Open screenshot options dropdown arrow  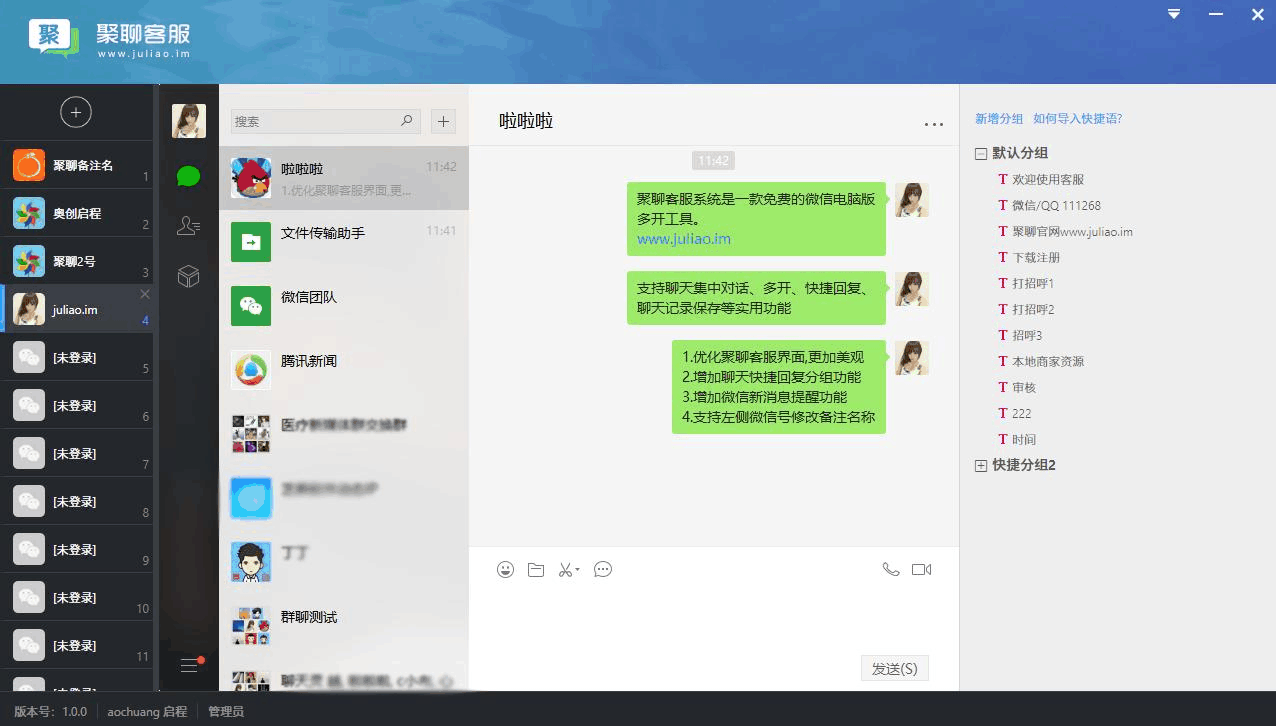578,571
